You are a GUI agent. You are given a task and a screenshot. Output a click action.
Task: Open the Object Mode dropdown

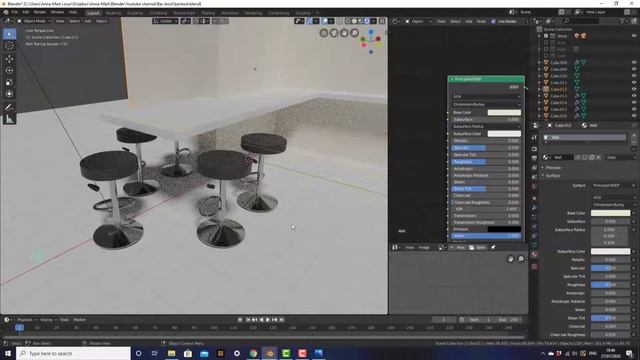(34, 21)
